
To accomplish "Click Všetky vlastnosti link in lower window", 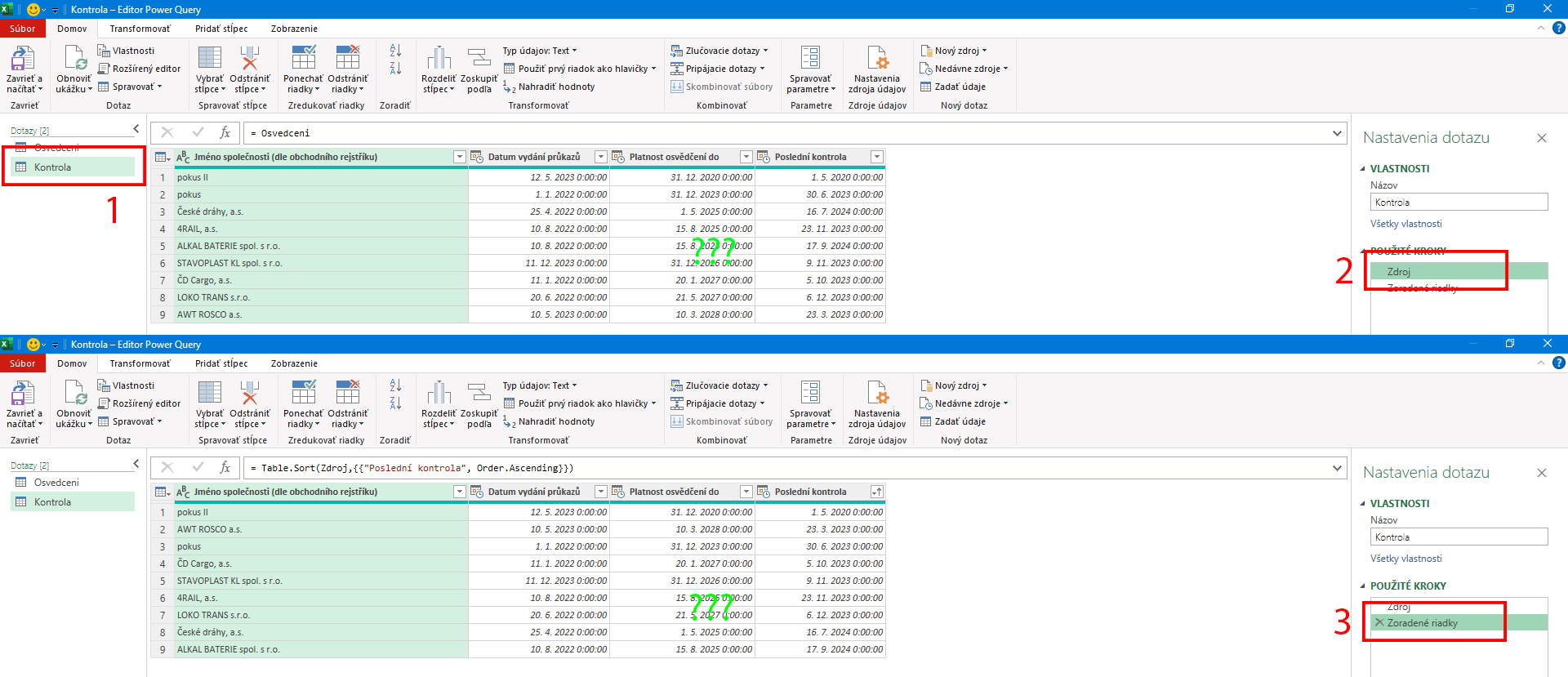I will click(1405, 559).
